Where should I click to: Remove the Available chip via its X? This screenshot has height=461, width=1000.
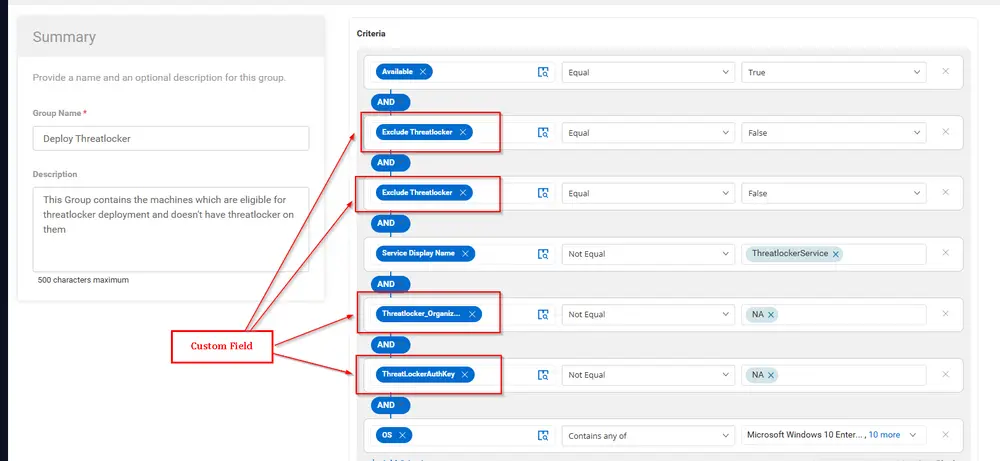(x=423, y=72)
